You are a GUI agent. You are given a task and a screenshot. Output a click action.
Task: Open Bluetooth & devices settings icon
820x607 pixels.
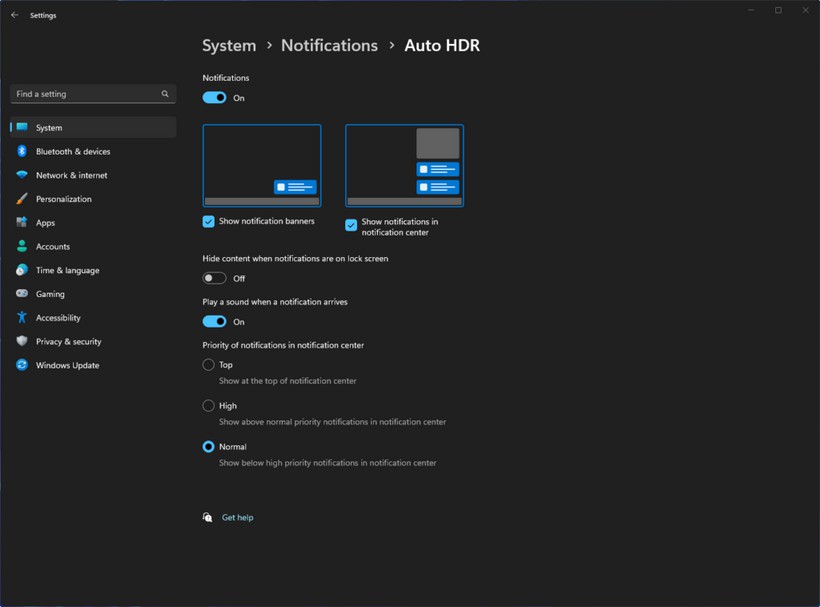coord(22,151)
